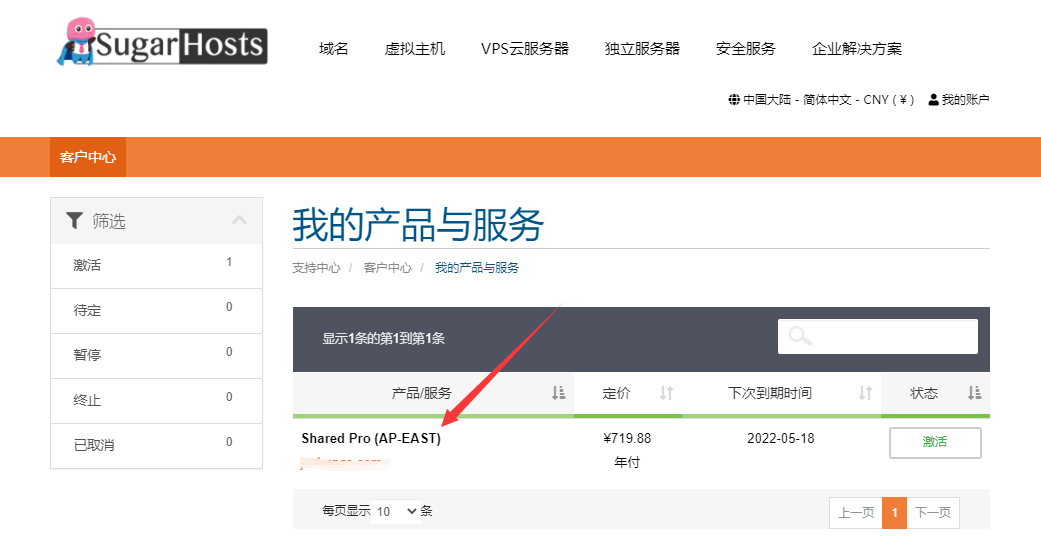The height and width of the screenshot is (552, 1041).
Task: Go to 客户中心 breadcrumb
Action: (x=388, y=268)
